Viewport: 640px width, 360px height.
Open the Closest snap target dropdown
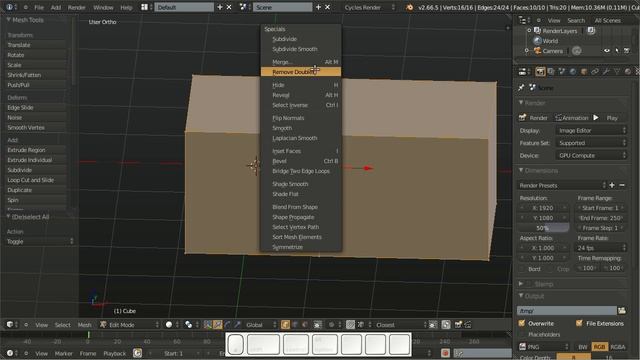pyautogui.click(x=400, y=325)
